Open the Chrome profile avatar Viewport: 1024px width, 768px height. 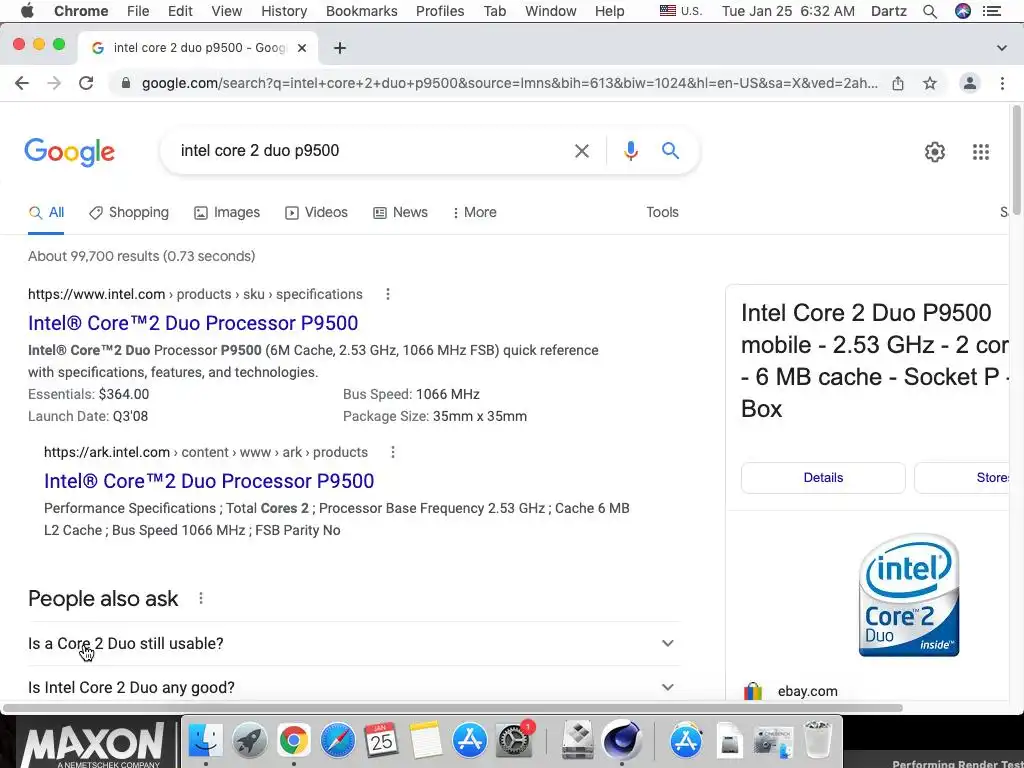coord(970,83)
